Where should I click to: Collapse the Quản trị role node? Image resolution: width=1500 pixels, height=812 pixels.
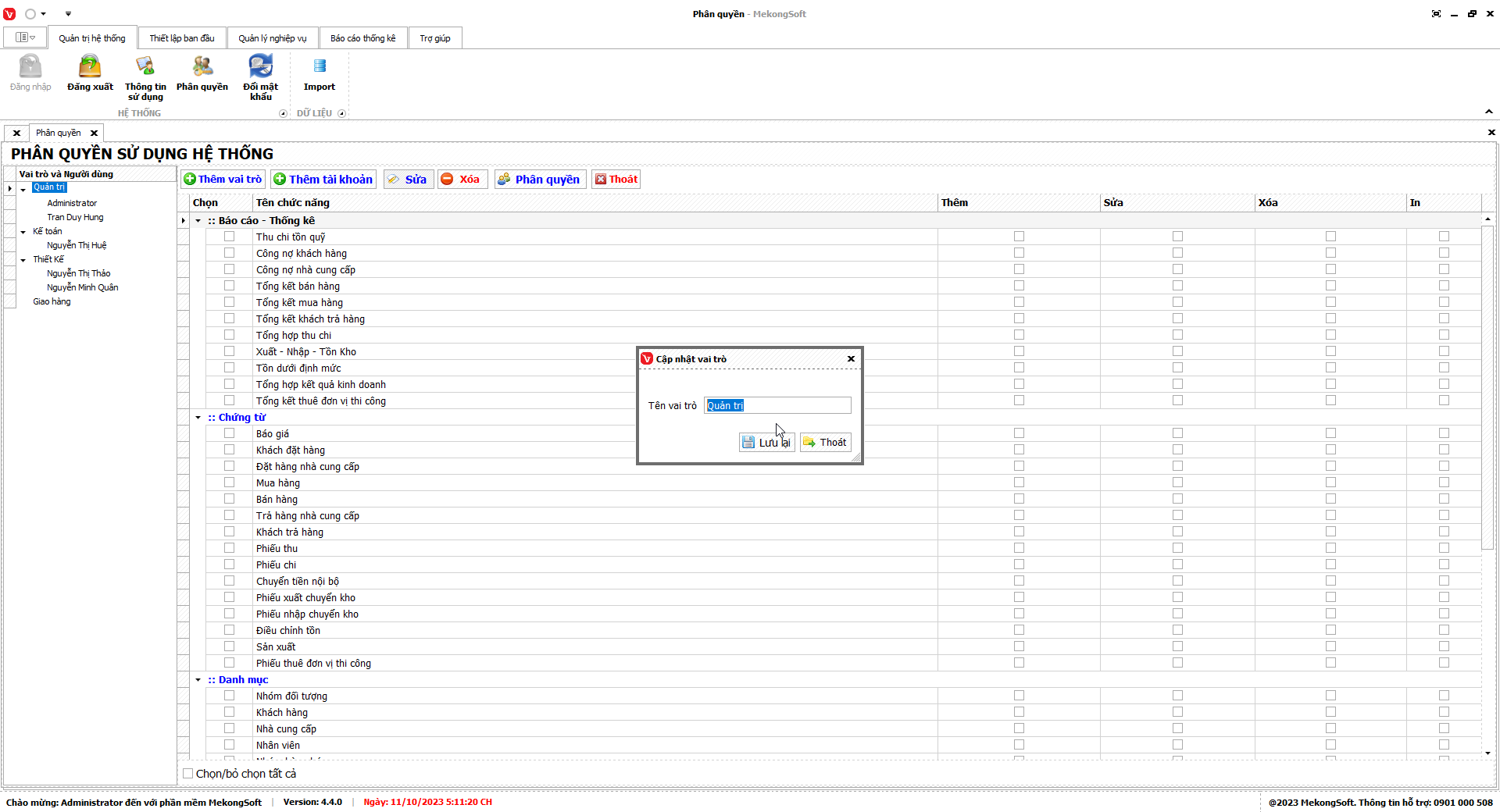pyautogui.click(x=23, y=189)
